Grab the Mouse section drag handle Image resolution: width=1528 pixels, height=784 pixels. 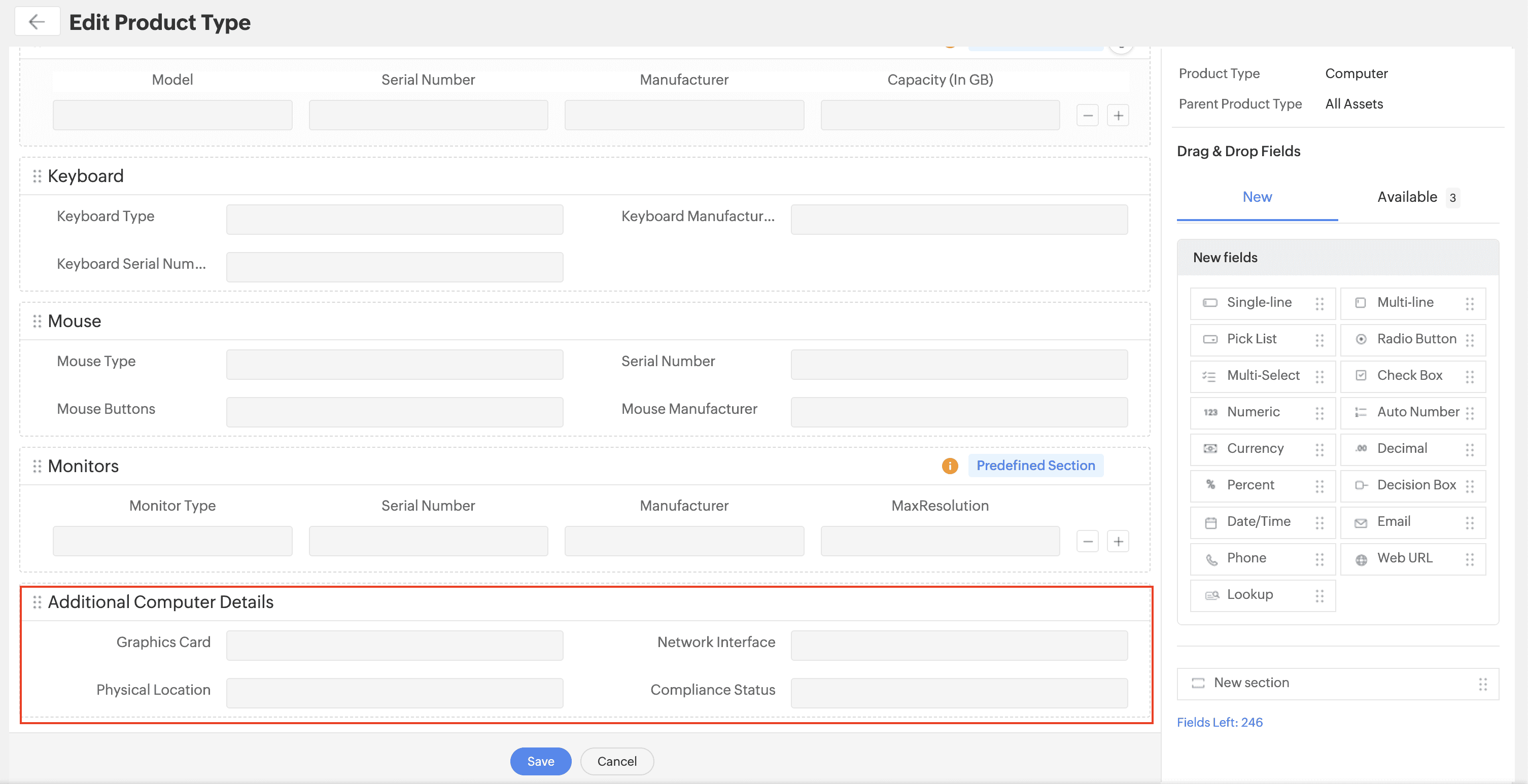point(37,322)
